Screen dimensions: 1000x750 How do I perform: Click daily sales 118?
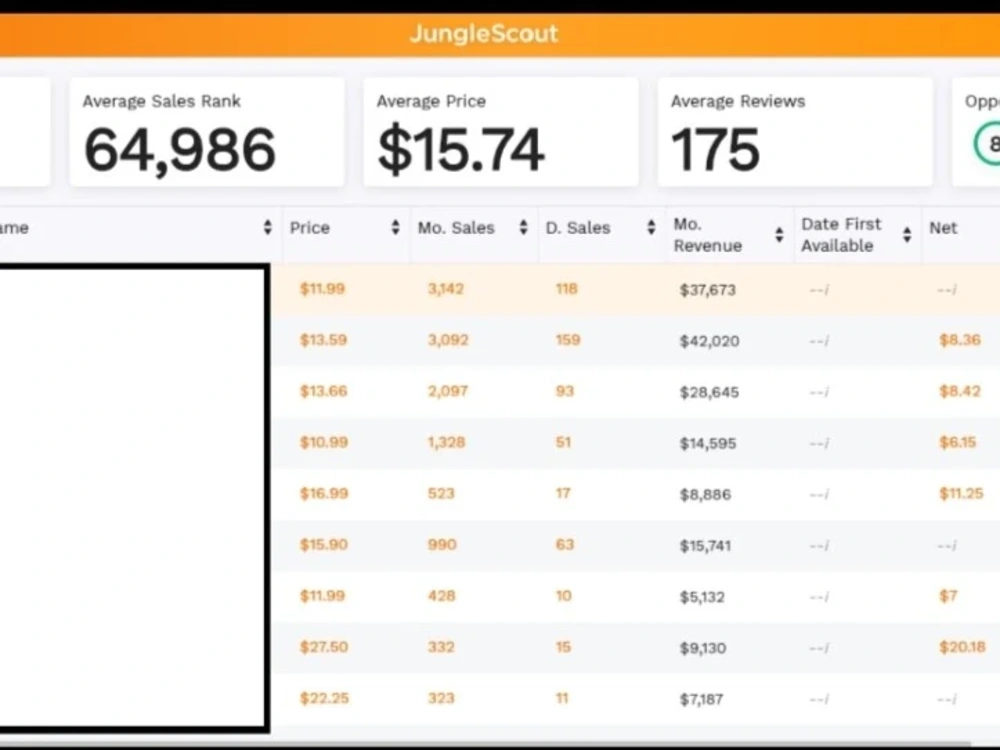566,289
